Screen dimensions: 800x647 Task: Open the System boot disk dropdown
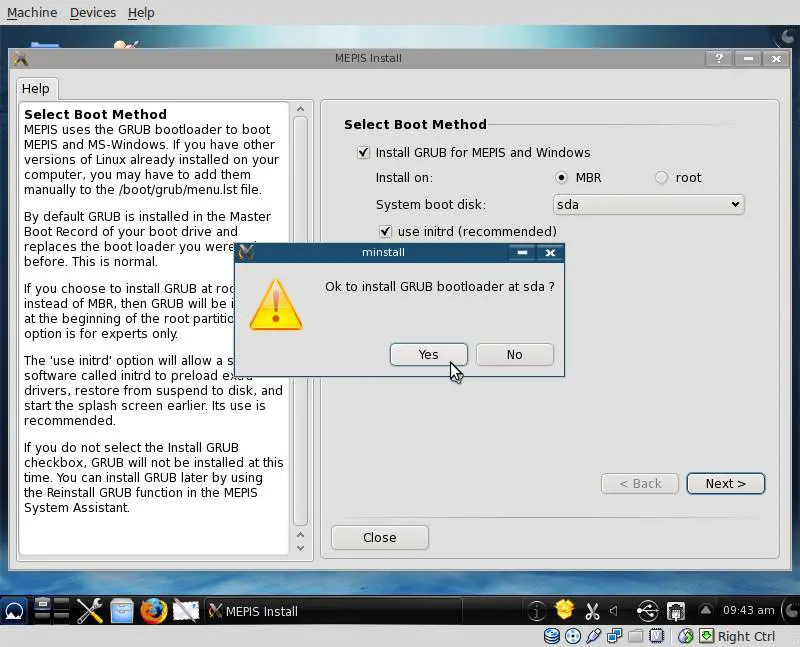(x=648, y=205)
